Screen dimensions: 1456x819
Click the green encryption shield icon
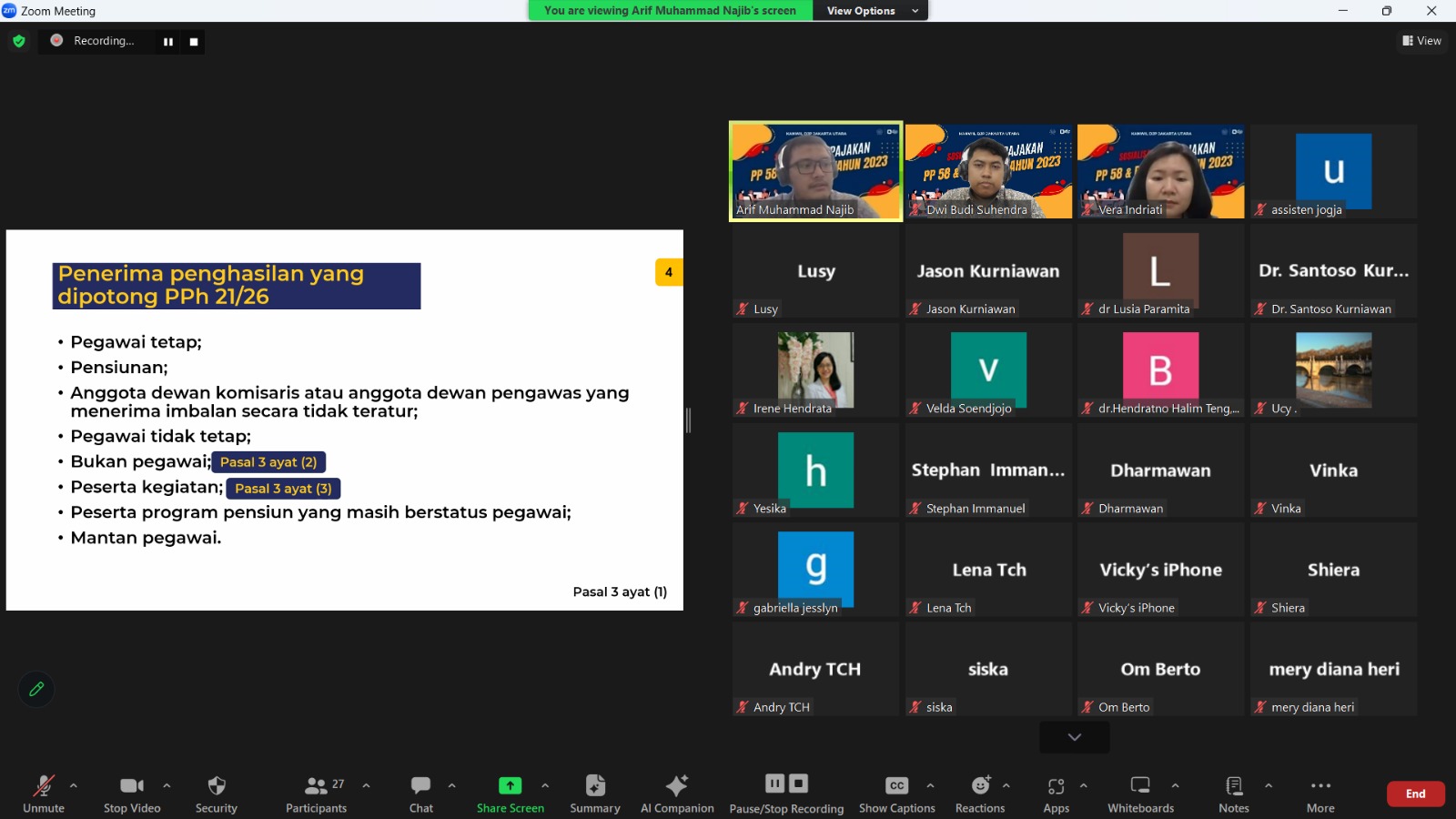(19, 41)
